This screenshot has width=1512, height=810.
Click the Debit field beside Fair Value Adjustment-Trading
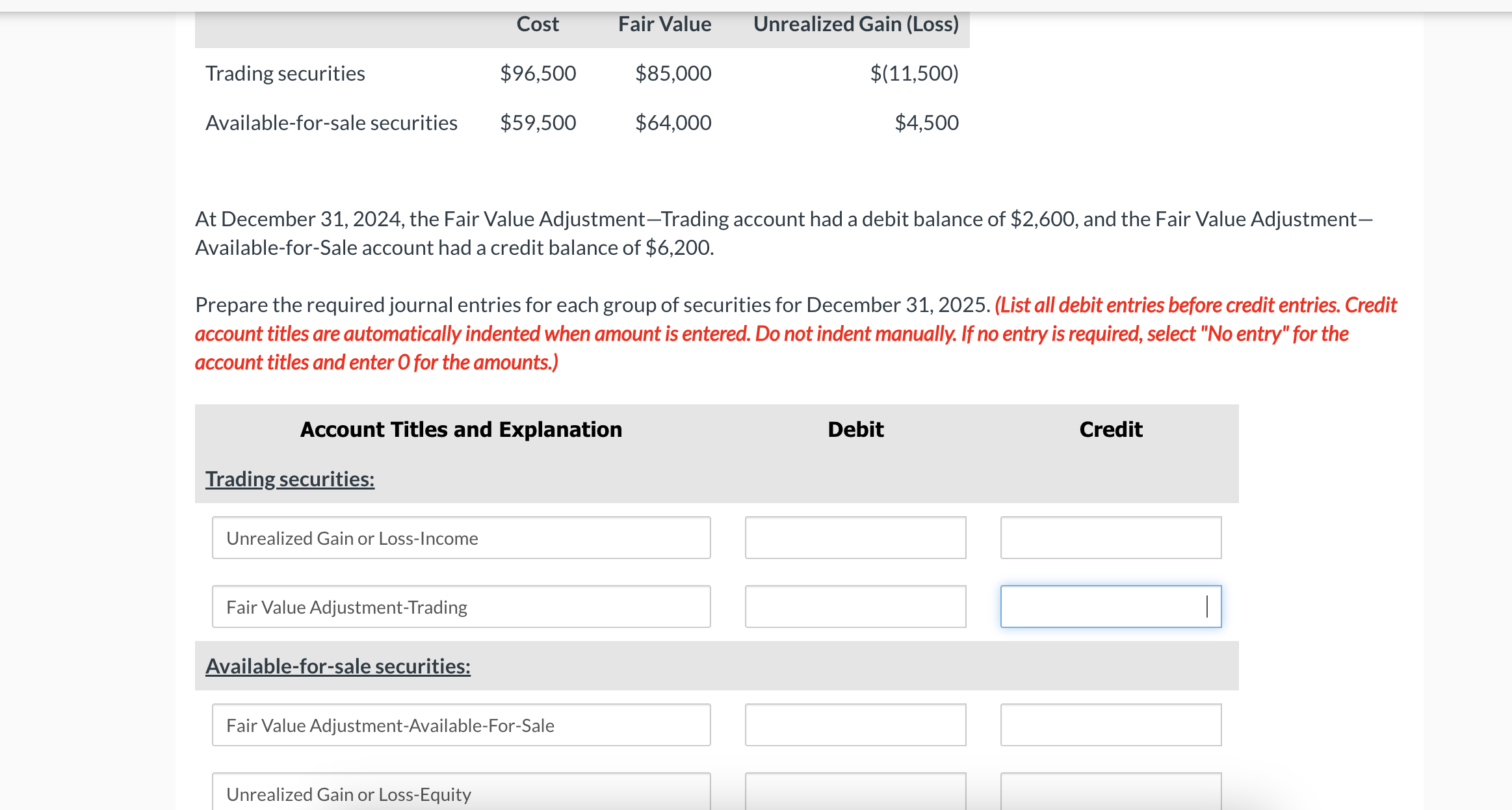tap(855, 607)
